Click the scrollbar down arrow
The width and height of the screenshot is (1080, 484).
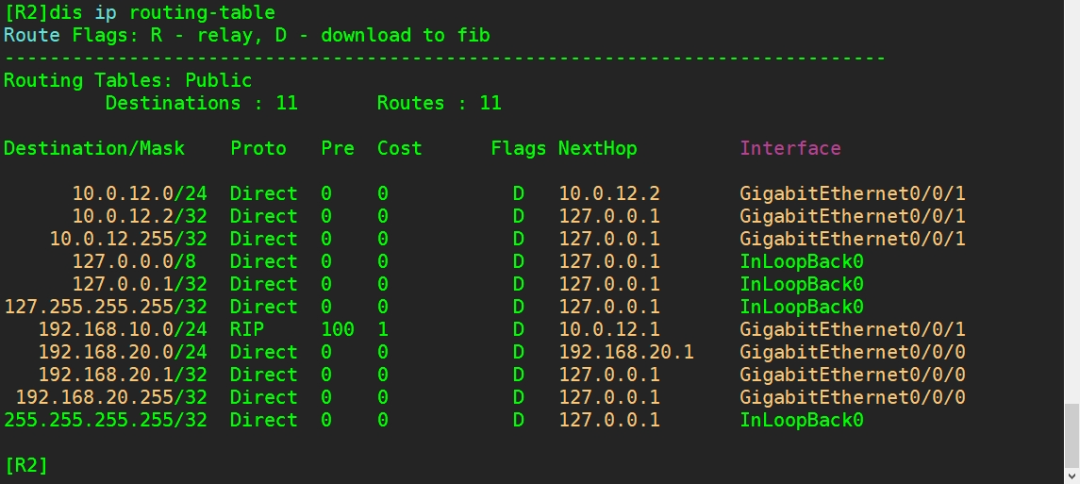(1071, 475)
